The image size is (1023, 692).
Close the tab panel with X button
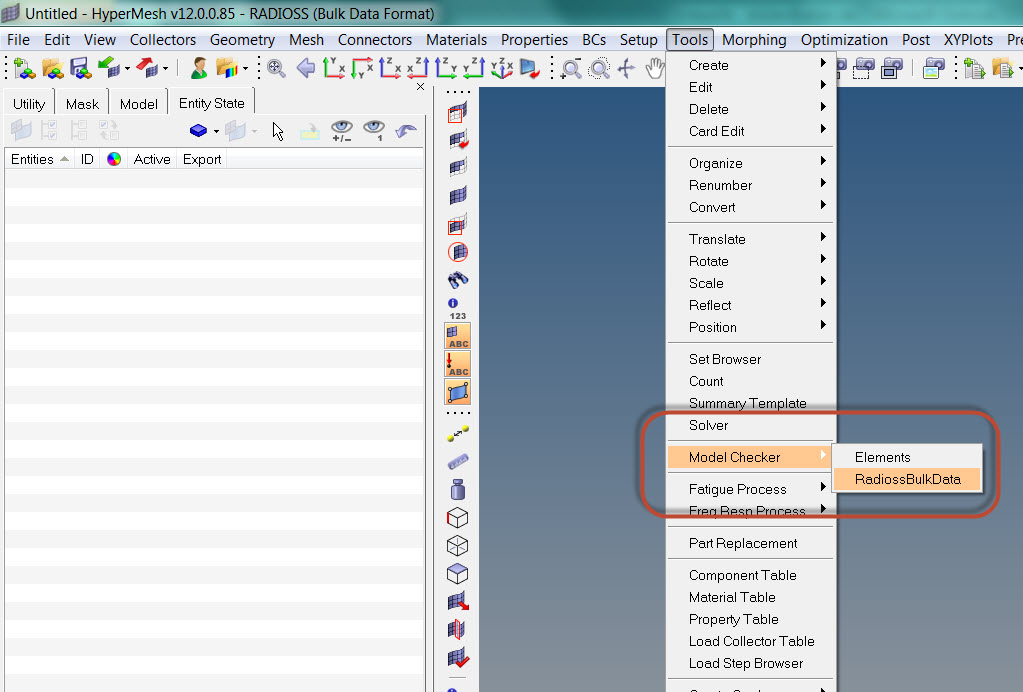[x=421, y=87]
